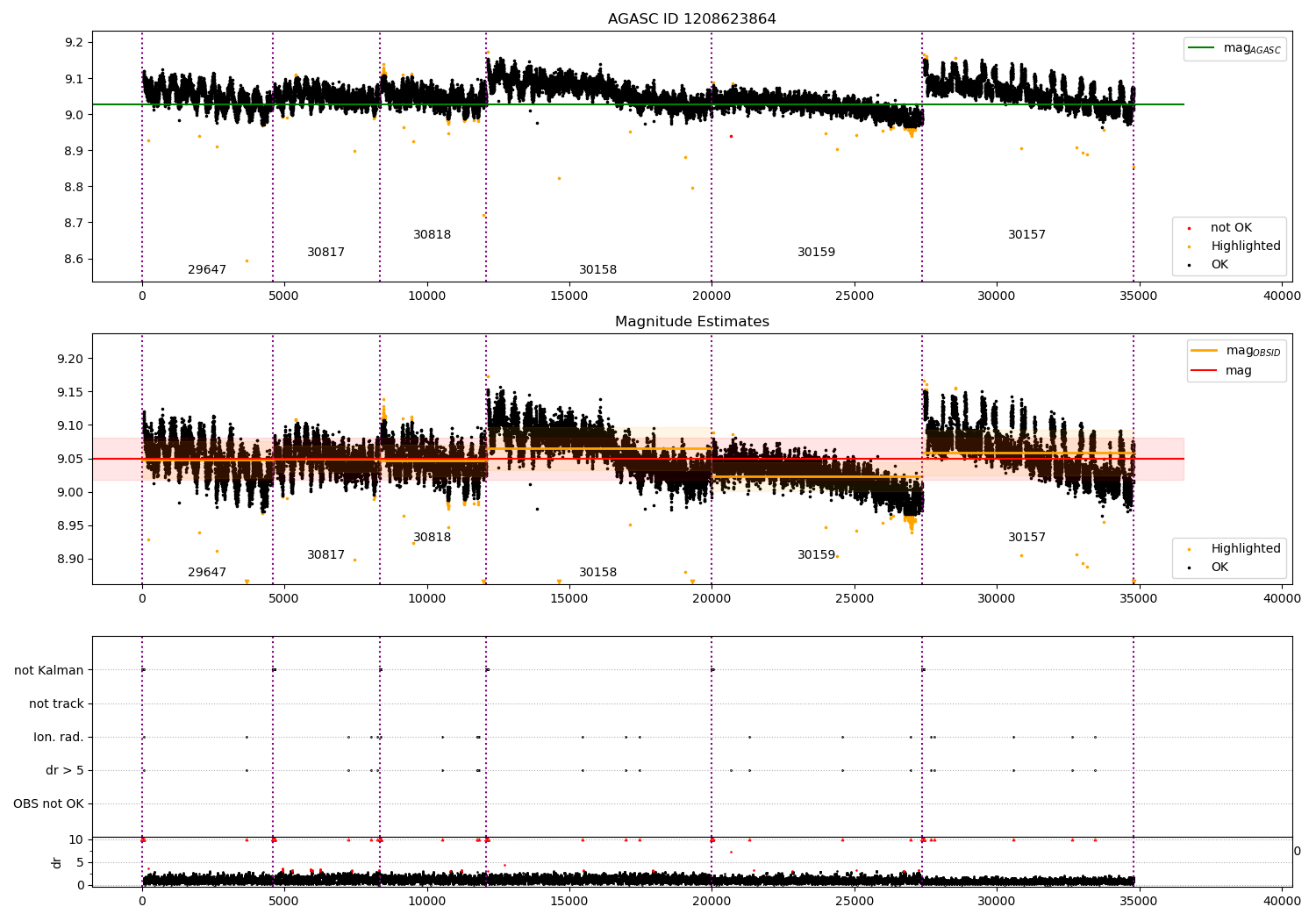Click obsid label 30817 in top plot

pos(325,253)
